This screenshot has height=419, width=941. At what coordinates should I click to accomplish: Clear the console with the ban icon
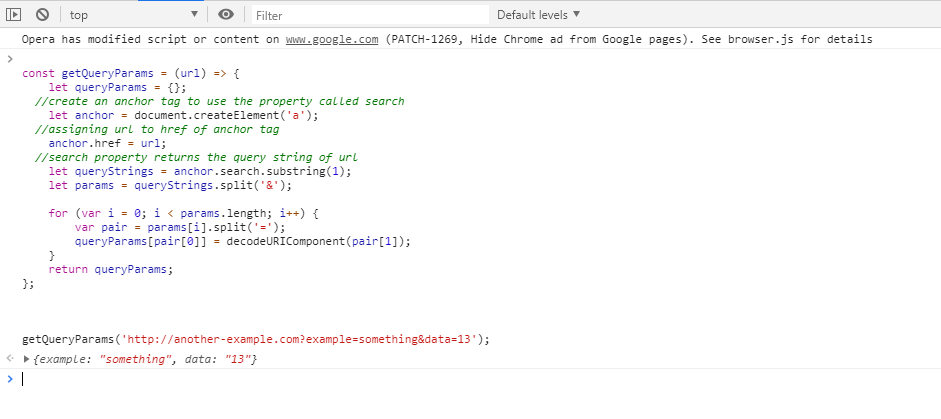pyautogui.click(x=42, y=15)
